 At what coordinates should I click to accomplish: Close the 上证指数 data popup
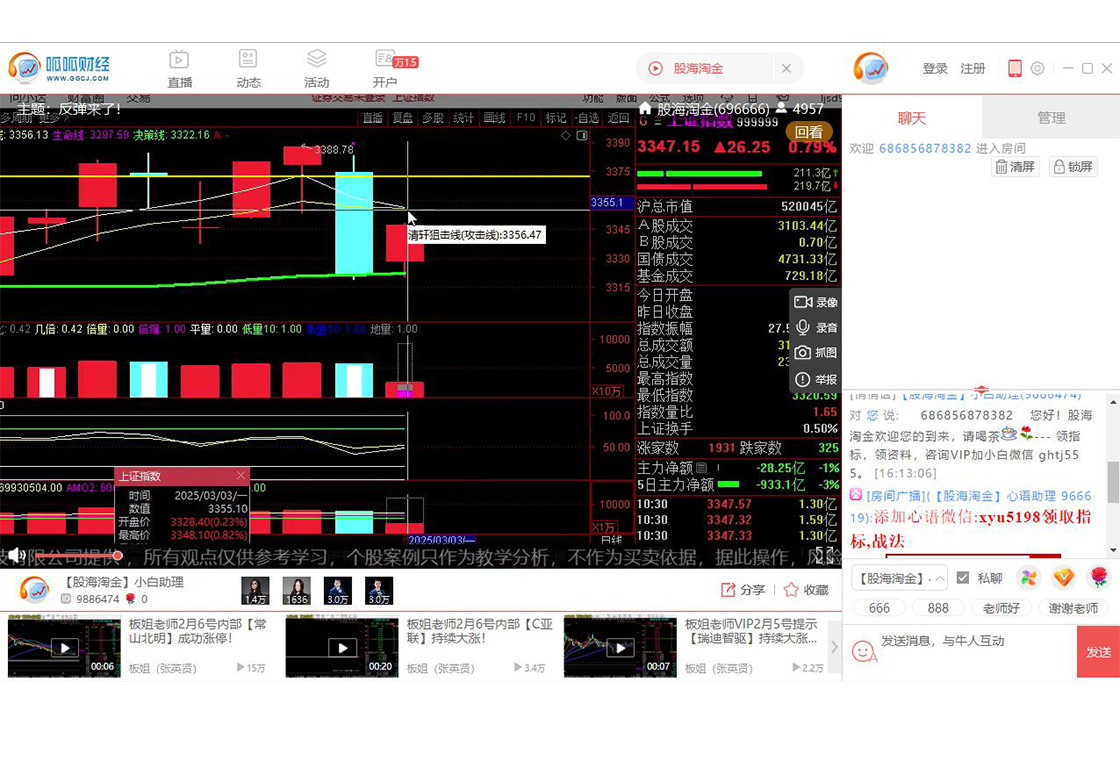(241, 476)
